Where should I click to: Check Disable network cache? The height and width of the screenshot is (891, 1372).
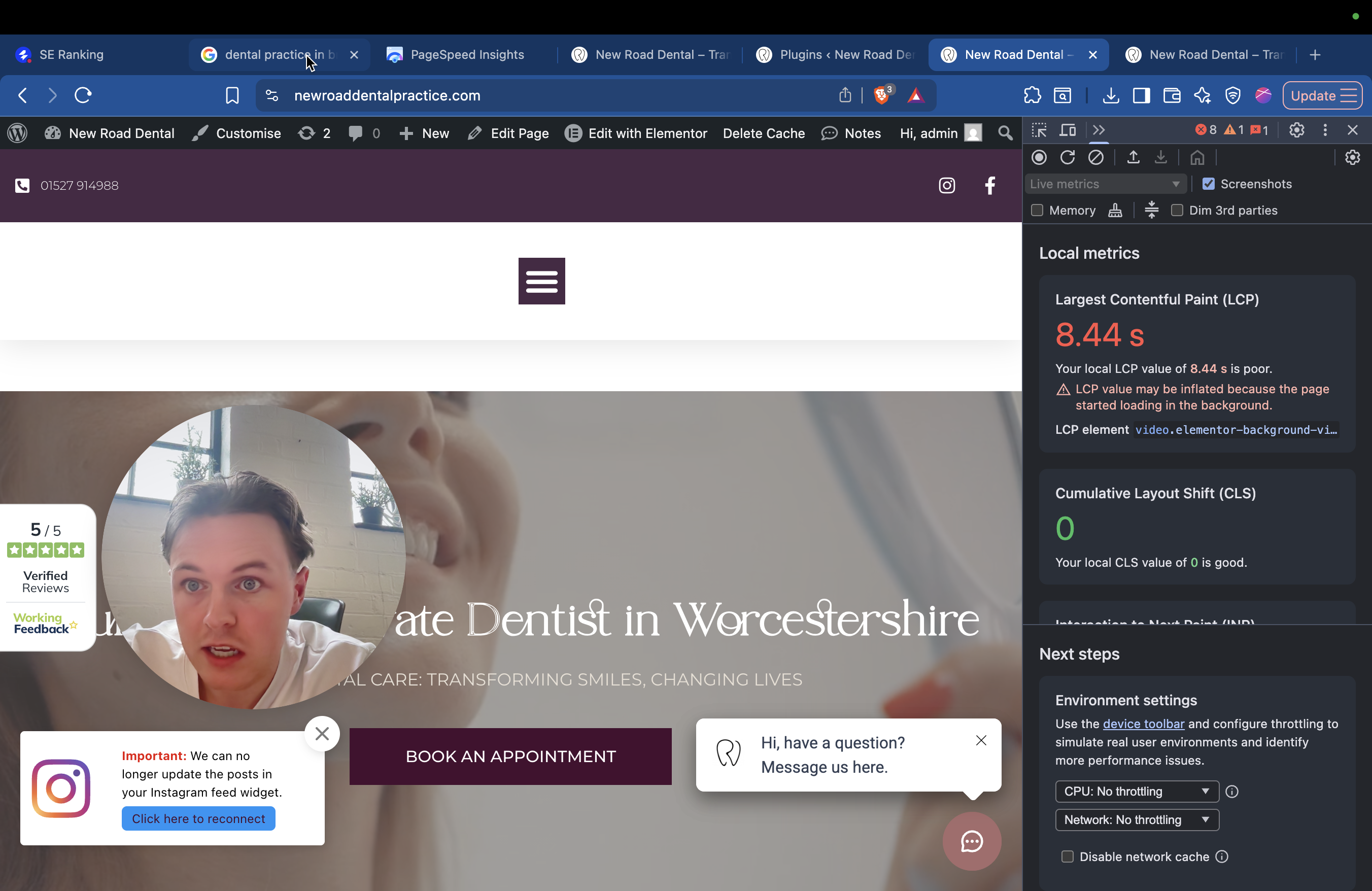pos(1067,856)
